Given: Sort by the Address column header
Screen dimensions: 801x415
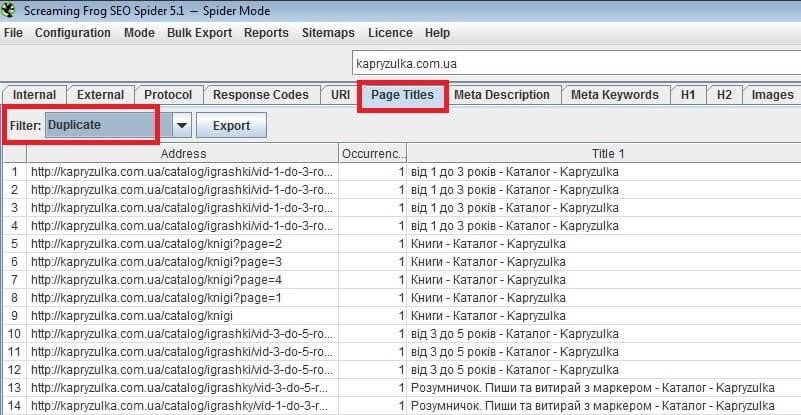Looking at the screenshot, I should pyautogui.click(x=183, y=154).
